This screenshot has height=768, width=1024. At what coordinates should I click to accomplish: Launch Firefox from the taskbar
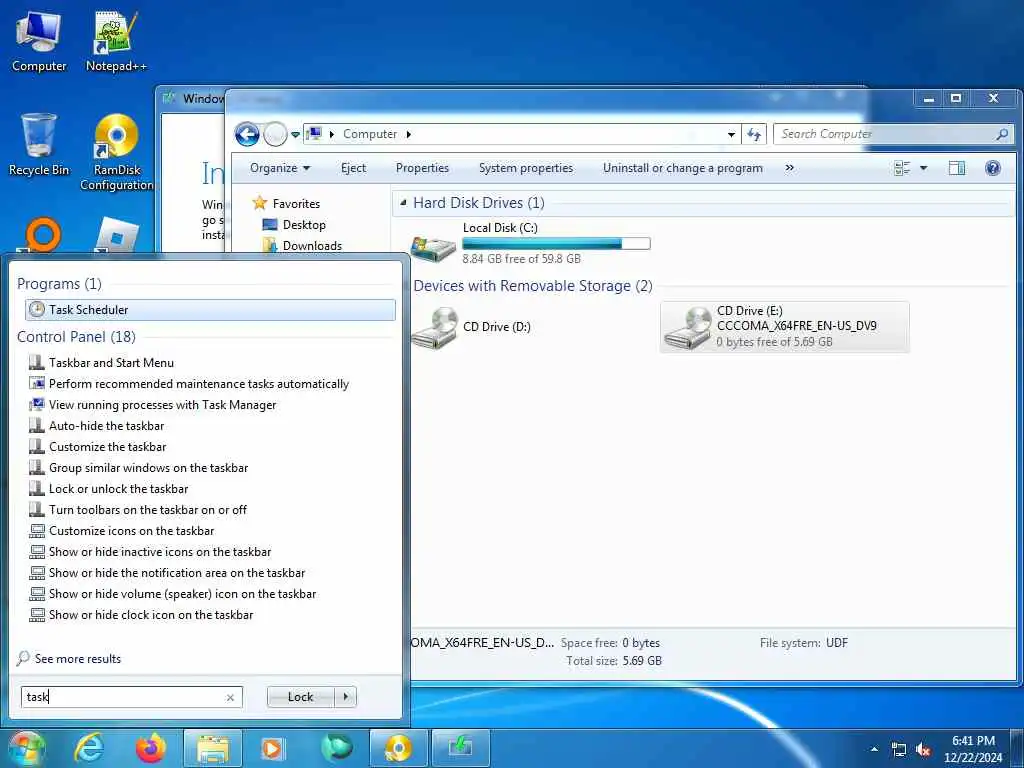tap(151, 748)
